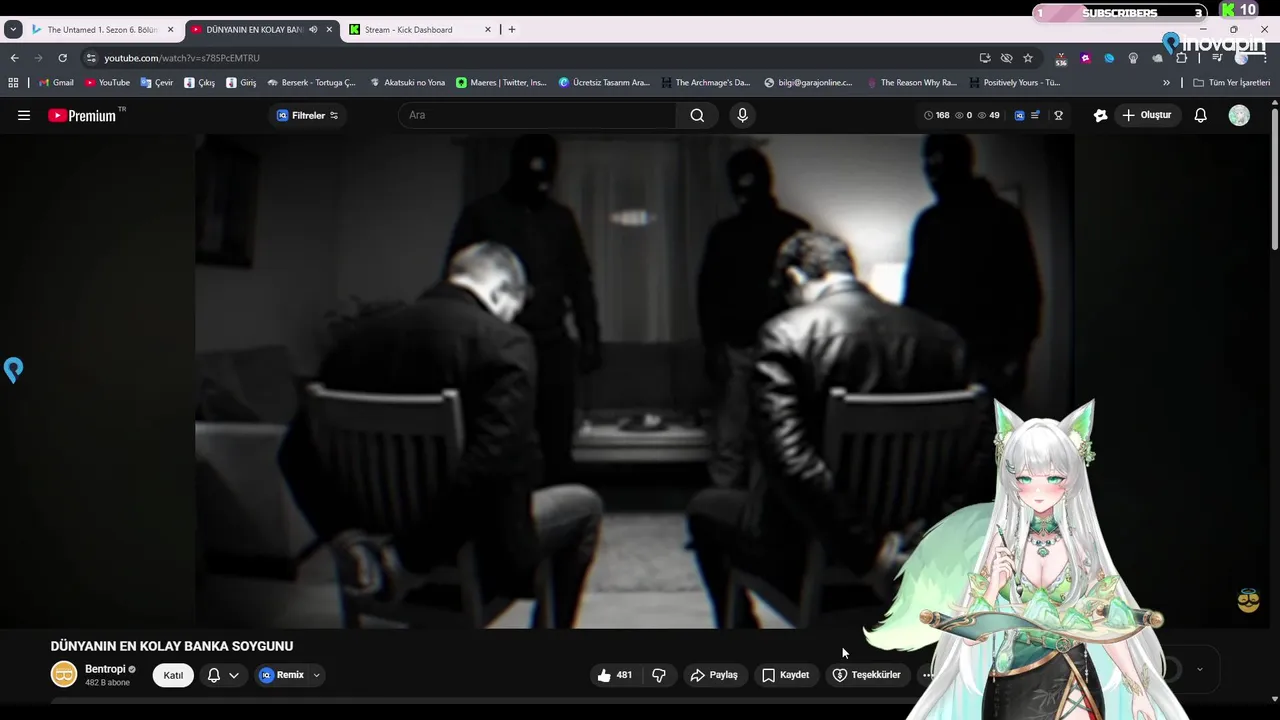Image resolution: width=1280 pixels, height=720 pixels.
Task: Open the Positively Yours bookmark
Action: 1015,83
